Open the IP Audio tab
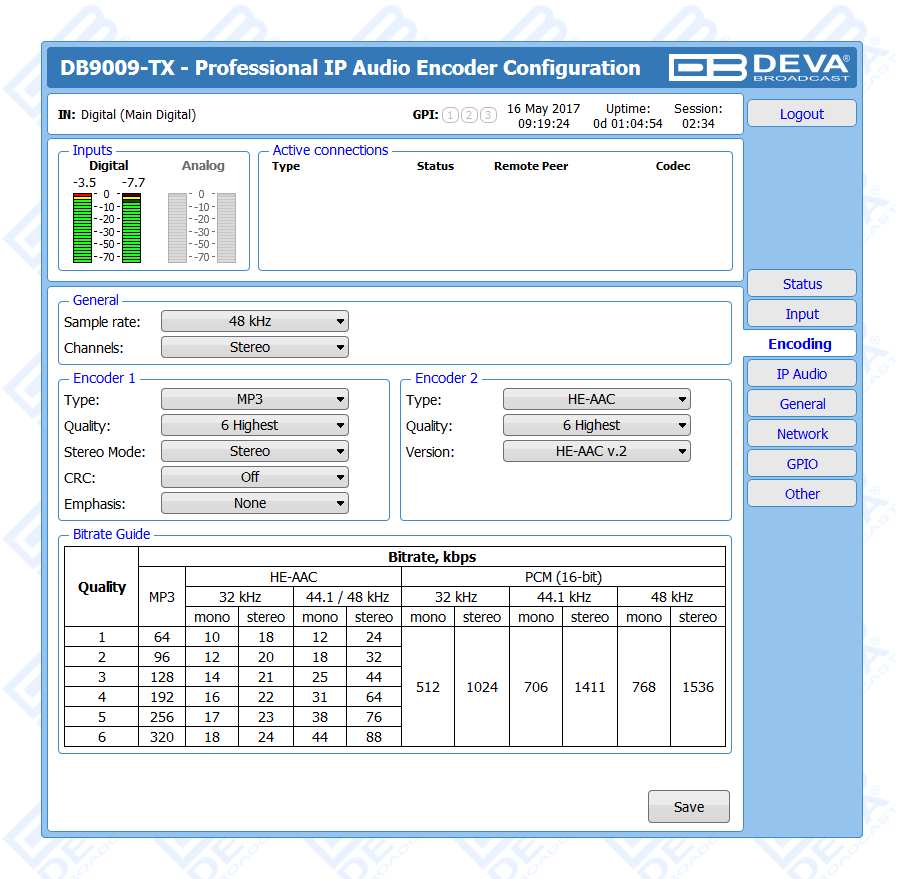The height and width of the screenshot is (879, 904). point(802,374)
